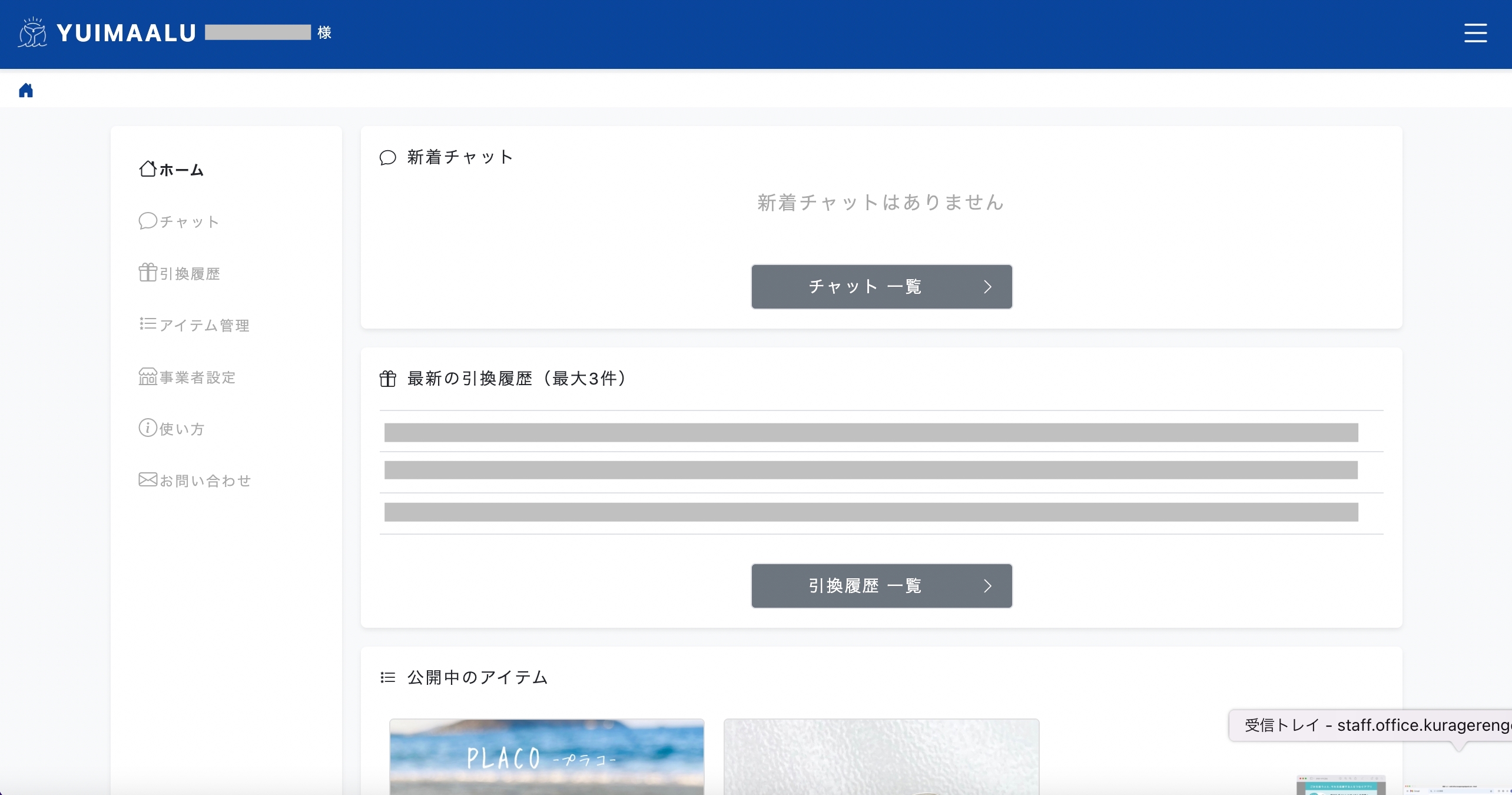Screen dimensions: 1512x795
Task: Click the info icon for 使い方
Action: [x=147, y=428]
